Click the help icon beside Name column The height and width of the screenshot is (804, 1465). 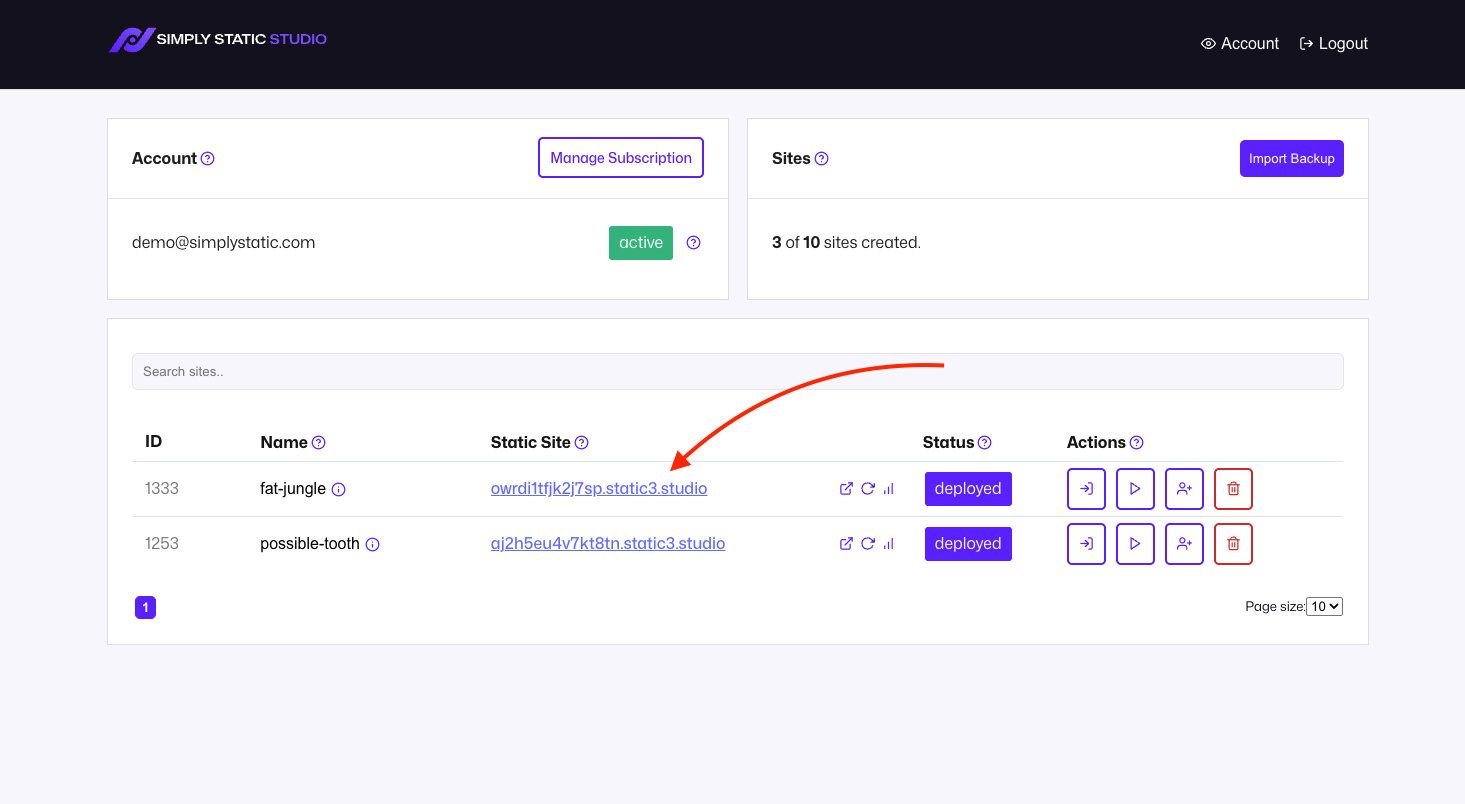click(x=319, y=443)
